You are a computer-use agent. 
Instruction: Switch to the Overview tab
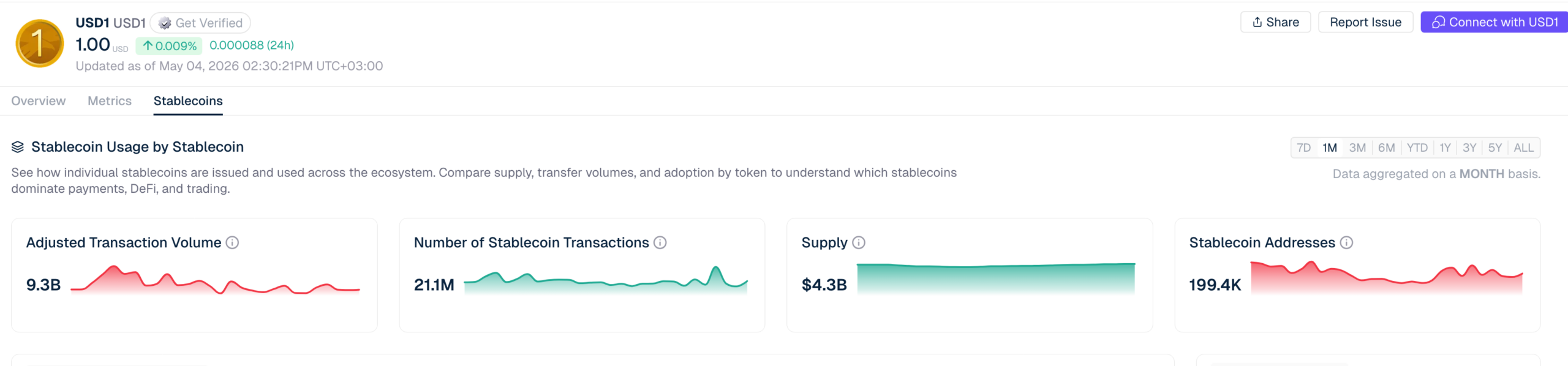tap(39, 101)
